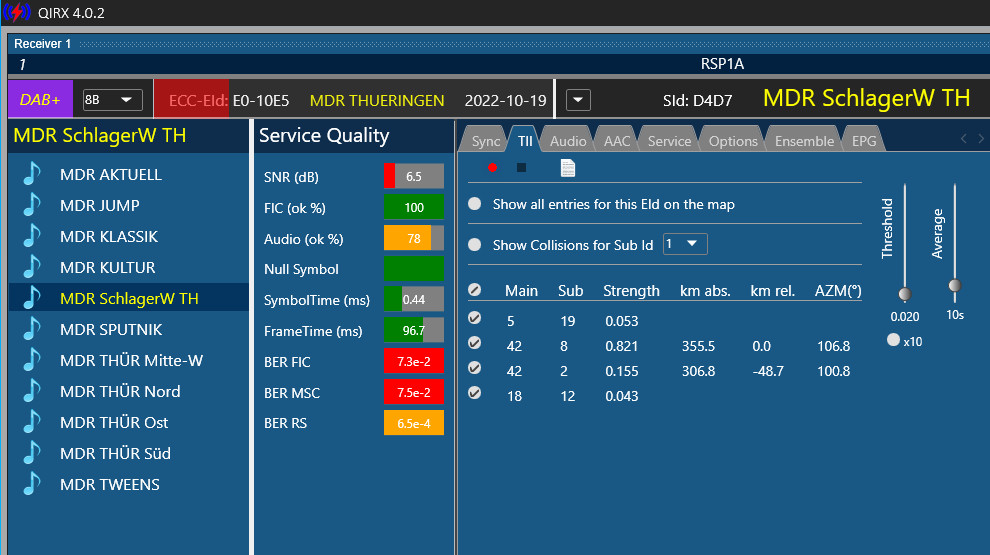Viewport: 990px width, 555px height.
Task: Select the MDR SPUTNIK service
Action: [111, 329]
